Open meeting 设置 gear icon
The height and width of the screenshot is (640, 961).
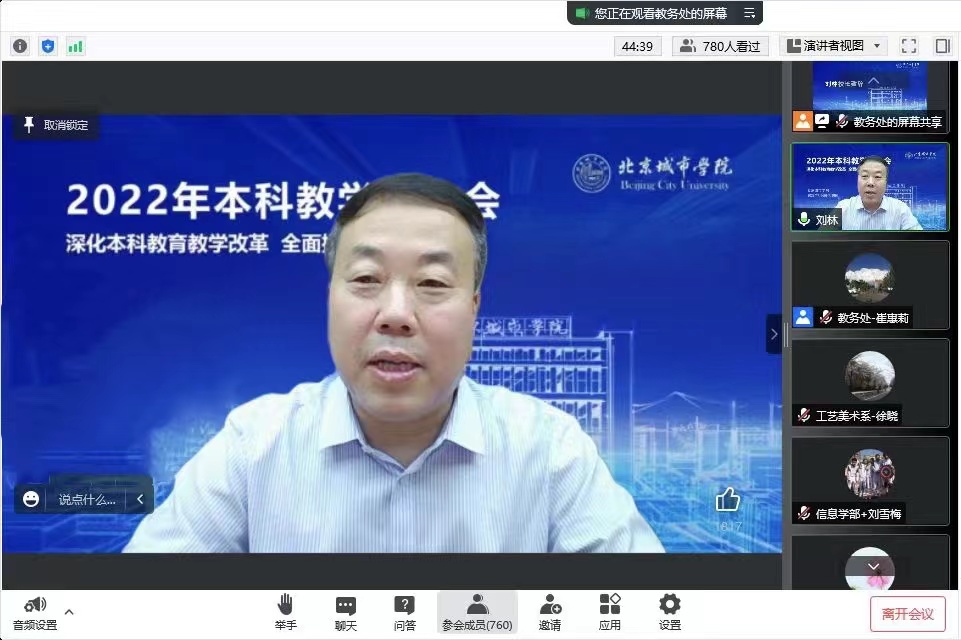[x=669, y=612]
